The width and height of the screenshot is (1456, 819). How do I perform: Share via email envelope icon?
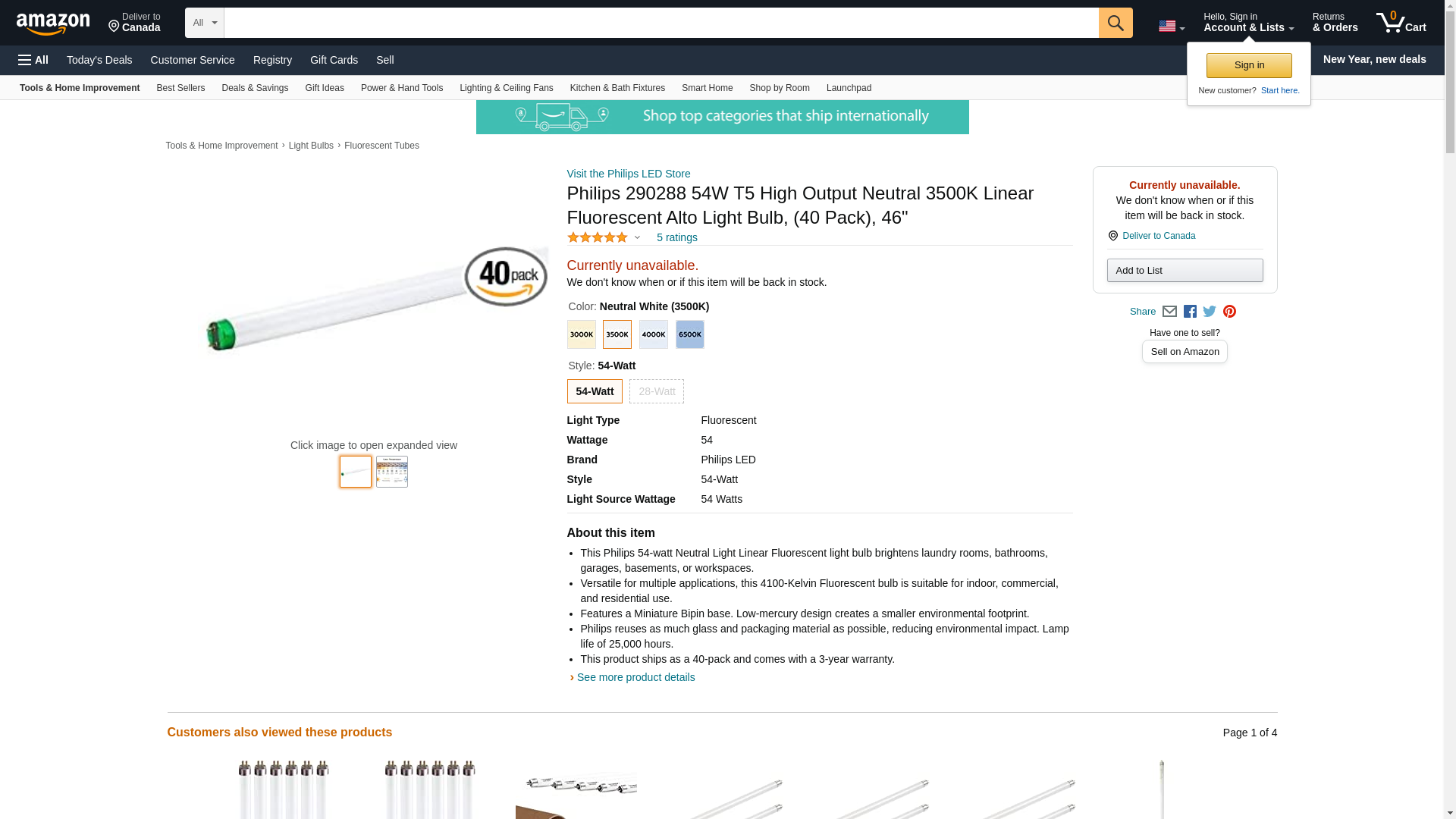1169,312
